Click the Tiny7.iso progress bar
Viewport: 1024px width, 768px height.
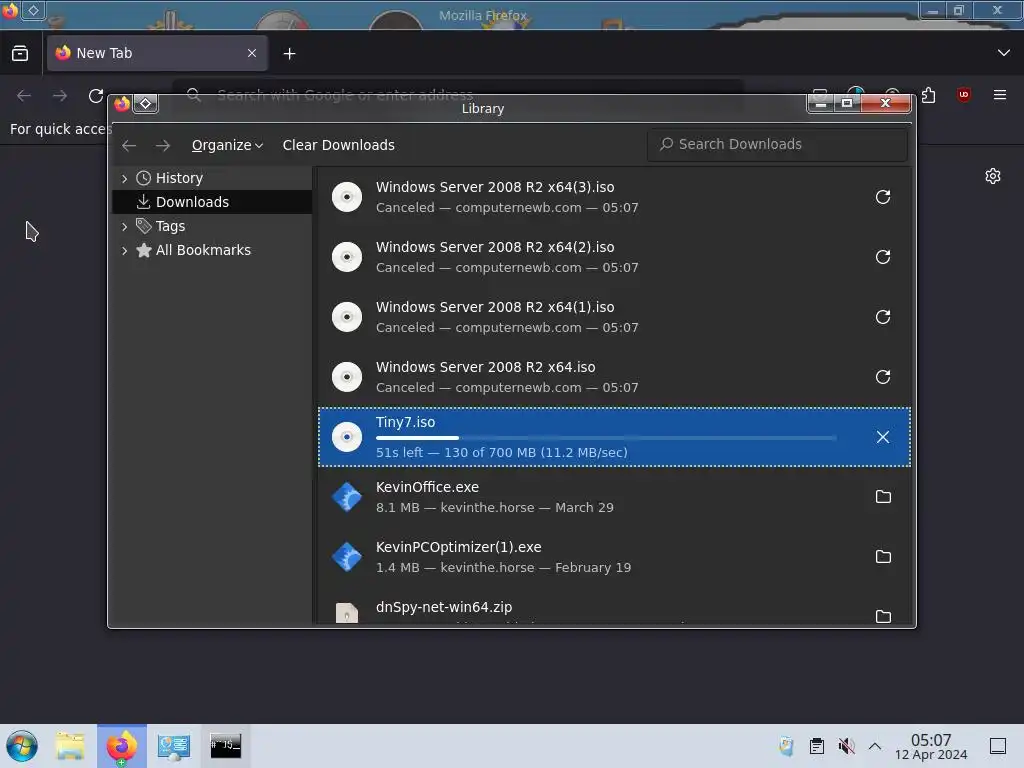[606, 438]
